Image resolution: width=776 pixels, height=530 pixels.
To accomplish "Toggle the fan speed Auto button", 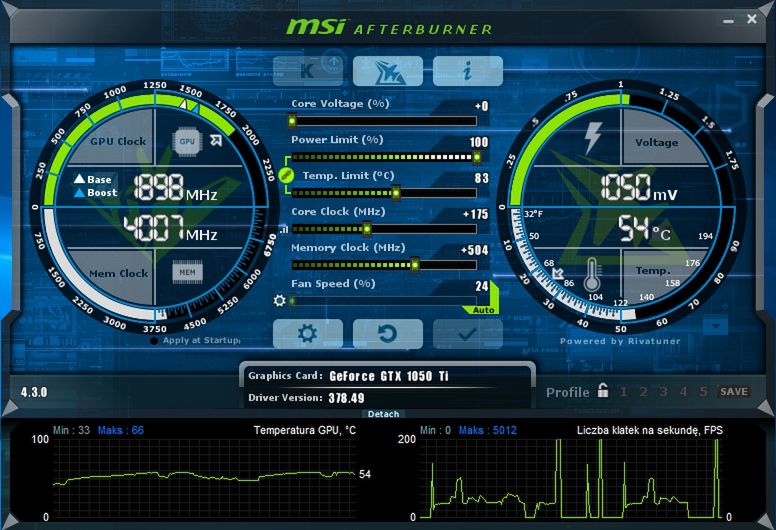I will (x=483, y=310).
